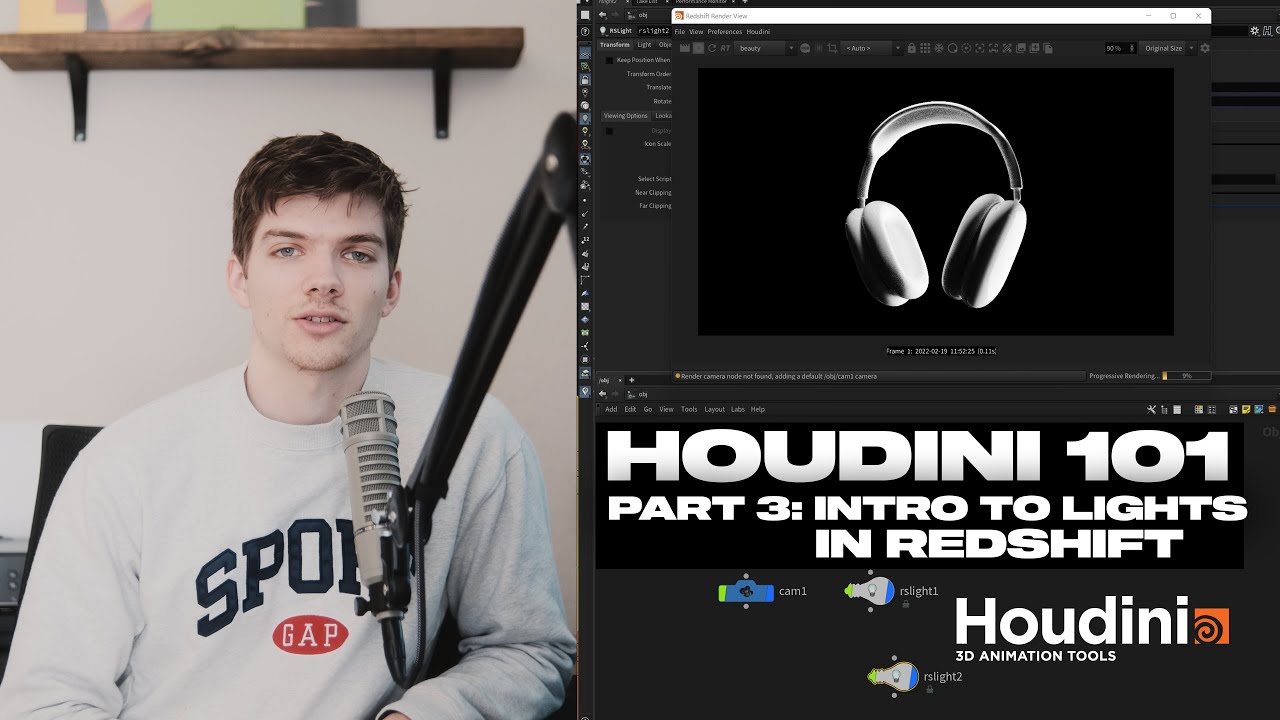The image size is (1280, 720).
Task: Toggle the Display checkbox
Action: pos(609,131)
